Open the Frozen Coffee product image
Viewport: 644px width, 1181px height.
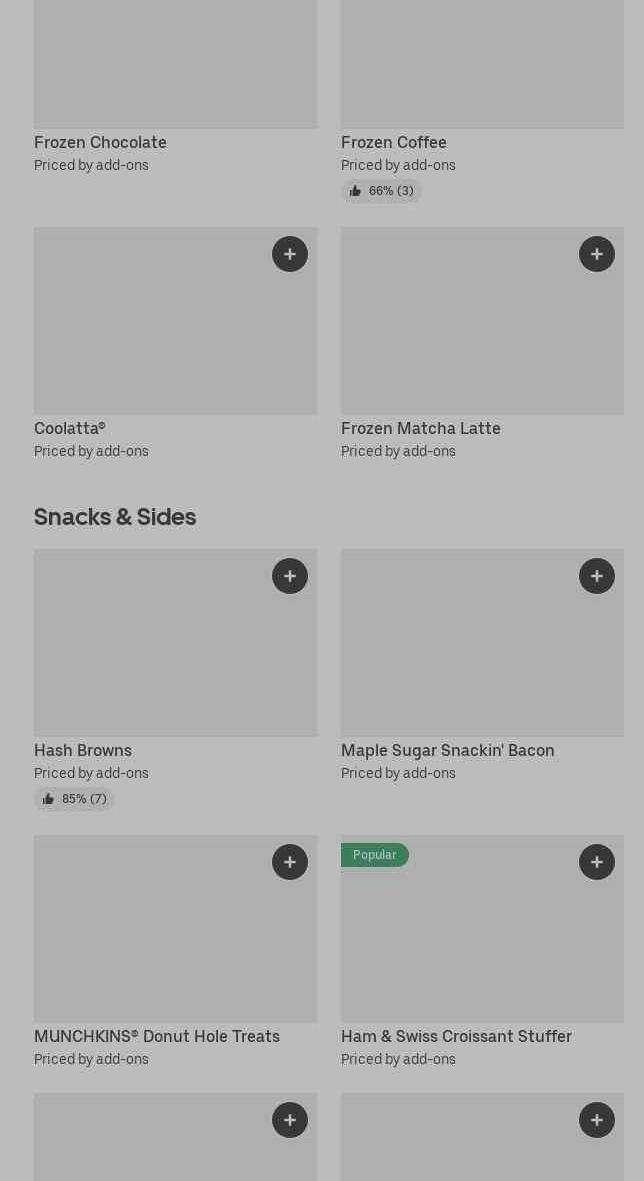482,60
